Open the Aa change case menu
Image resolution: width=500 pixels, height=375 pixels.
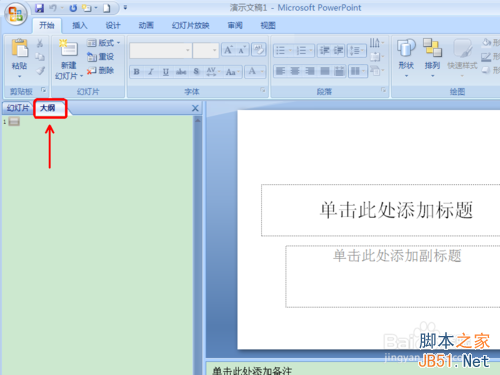(x=232, y=72)
